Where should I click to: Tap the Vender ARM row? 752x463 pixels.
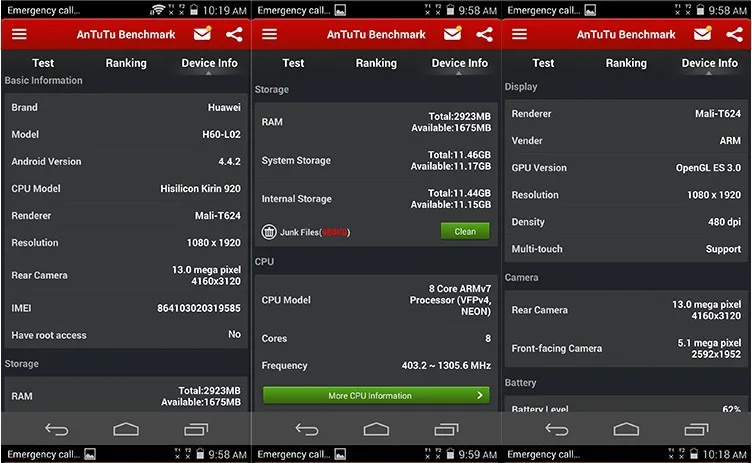point(626,141)
